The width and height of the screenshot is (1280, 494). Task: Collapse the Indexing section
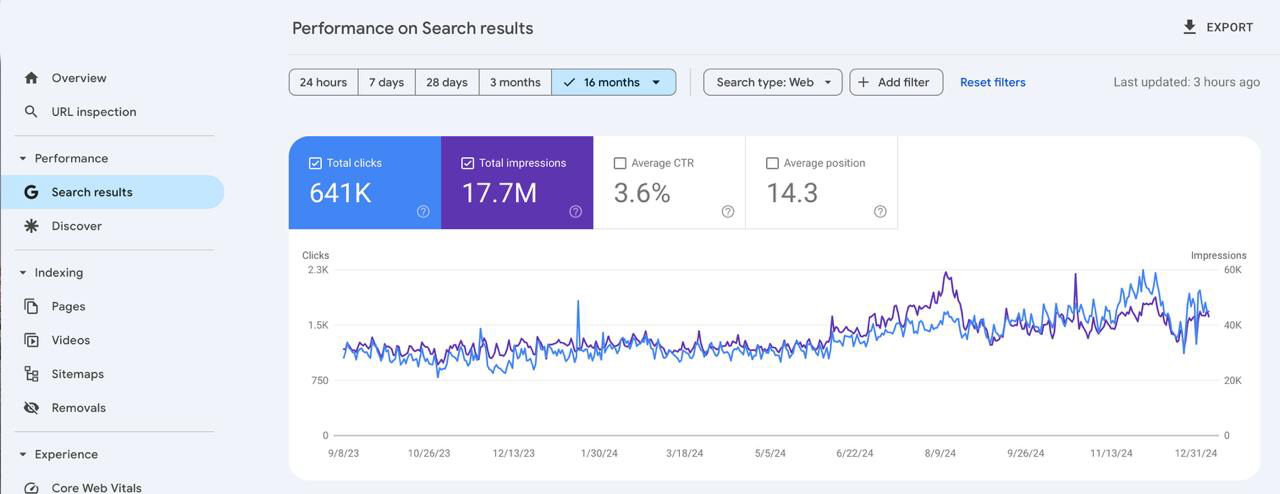tap(23, 273)
